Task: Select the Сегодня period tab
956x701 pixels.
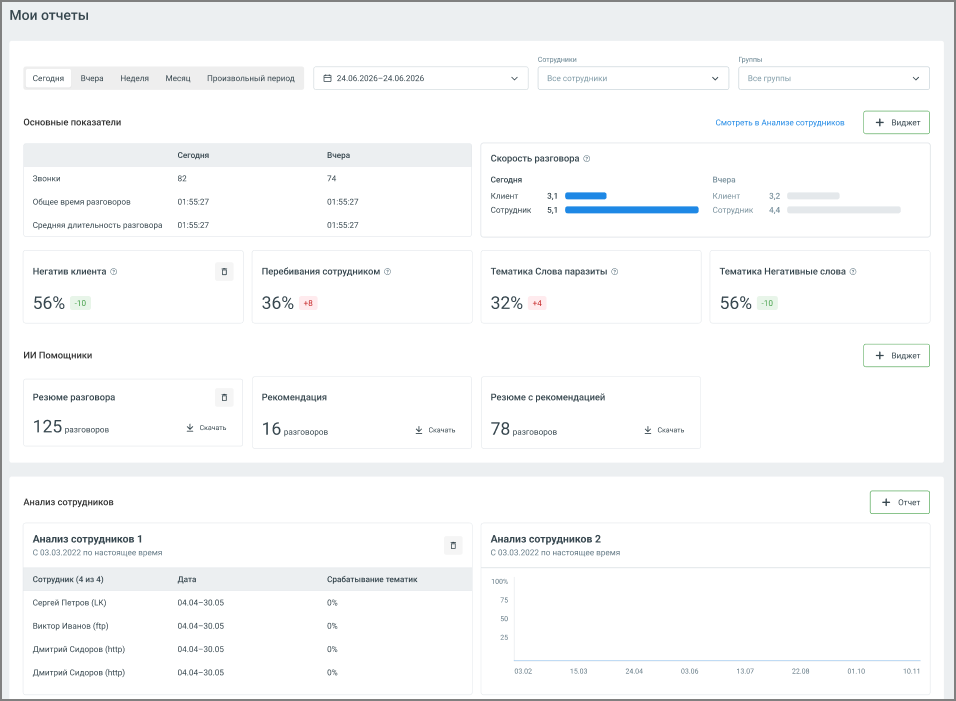Action: (x=48, y=78)
